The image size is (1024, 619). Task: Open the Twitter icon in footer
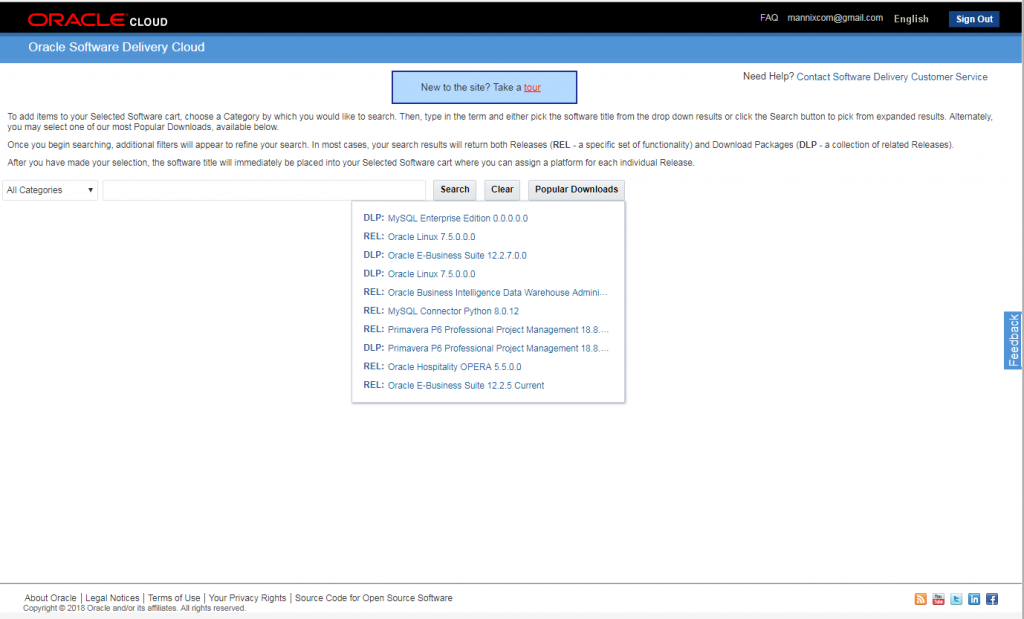(x=956, y=599)
